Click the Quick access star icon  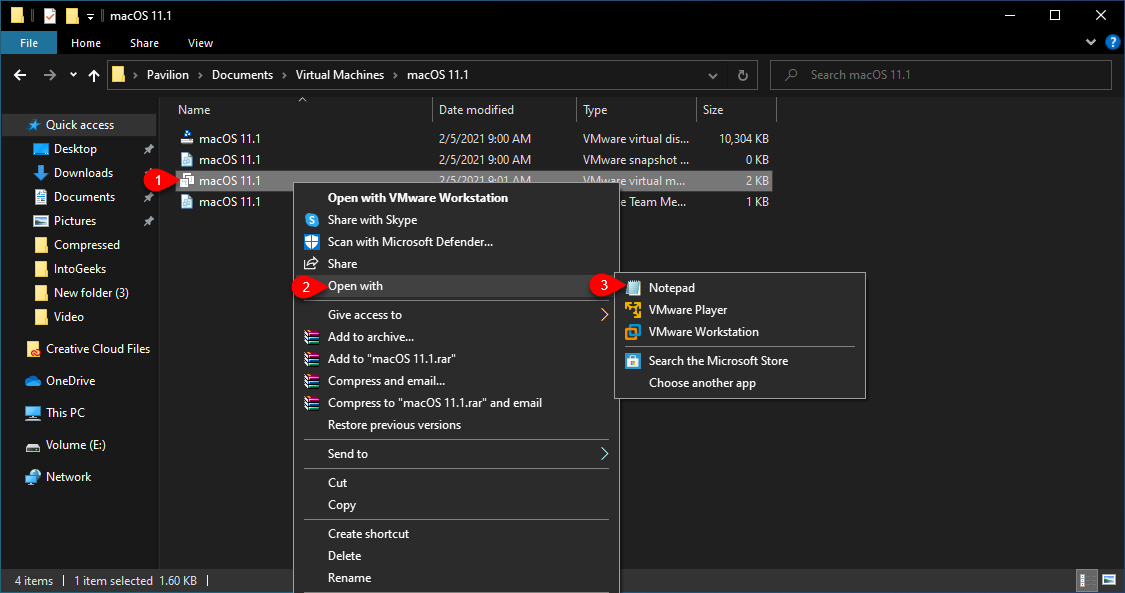(34, 125)
